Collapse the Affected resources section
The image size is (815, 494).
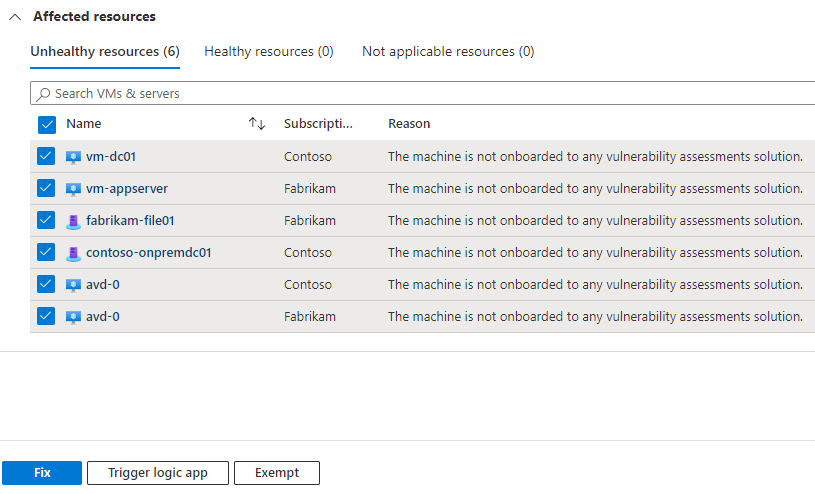click(x=15, y=17)
